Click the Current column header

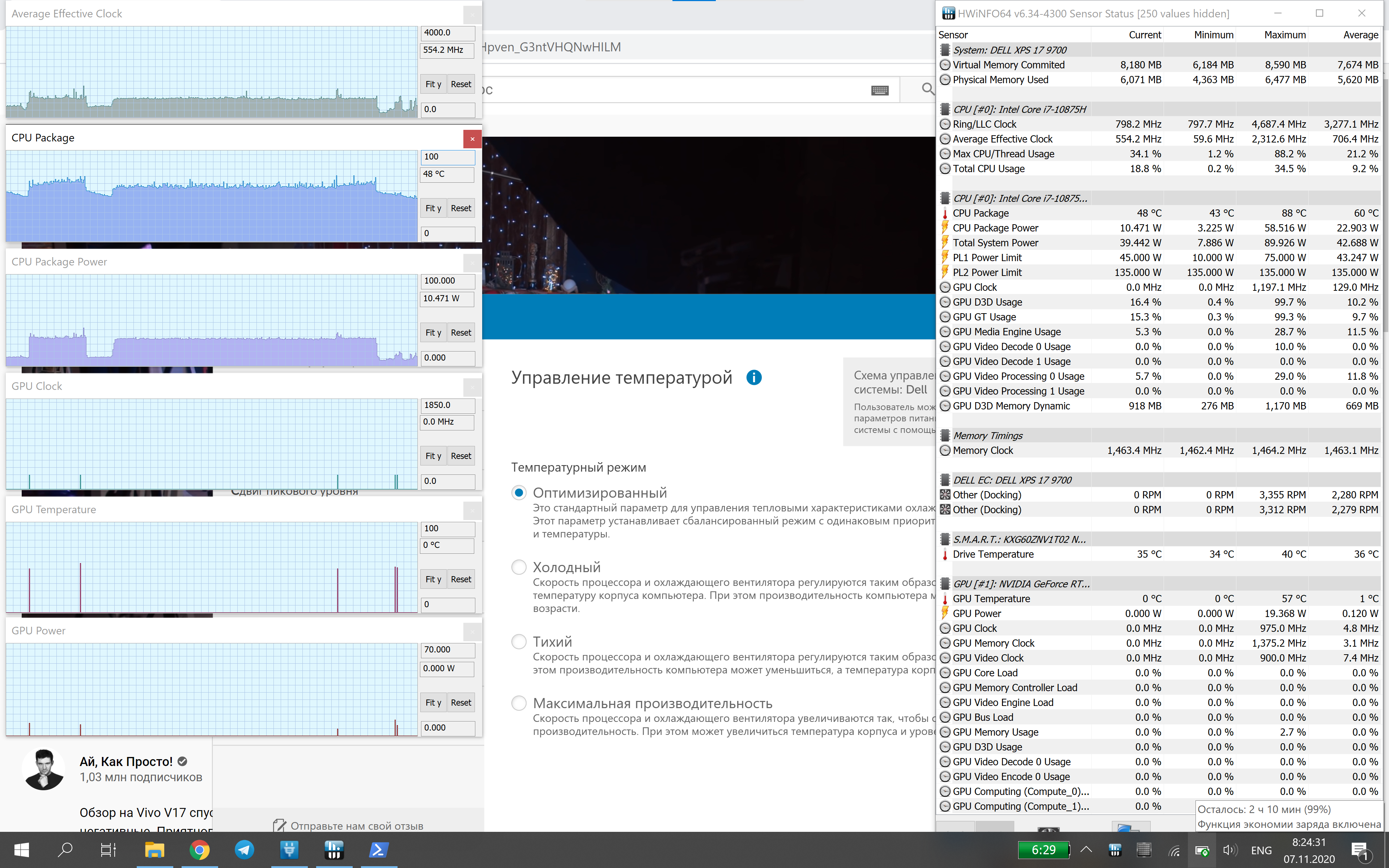pyautogui.click(x=1144, y=35)
